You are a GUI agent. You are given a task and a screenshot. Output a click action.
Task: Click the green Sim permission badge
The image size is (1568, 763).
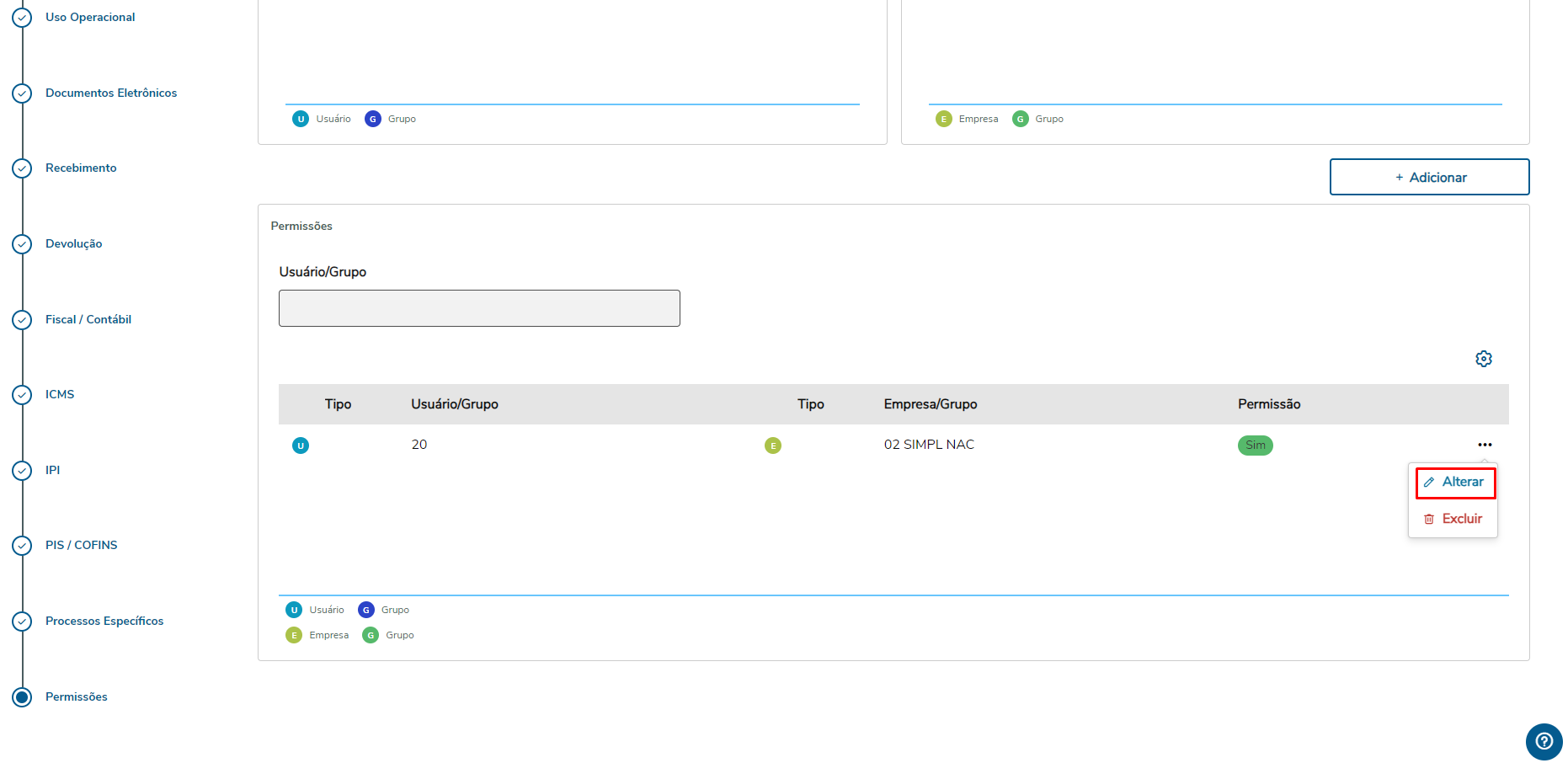[x=1255, y=446]
